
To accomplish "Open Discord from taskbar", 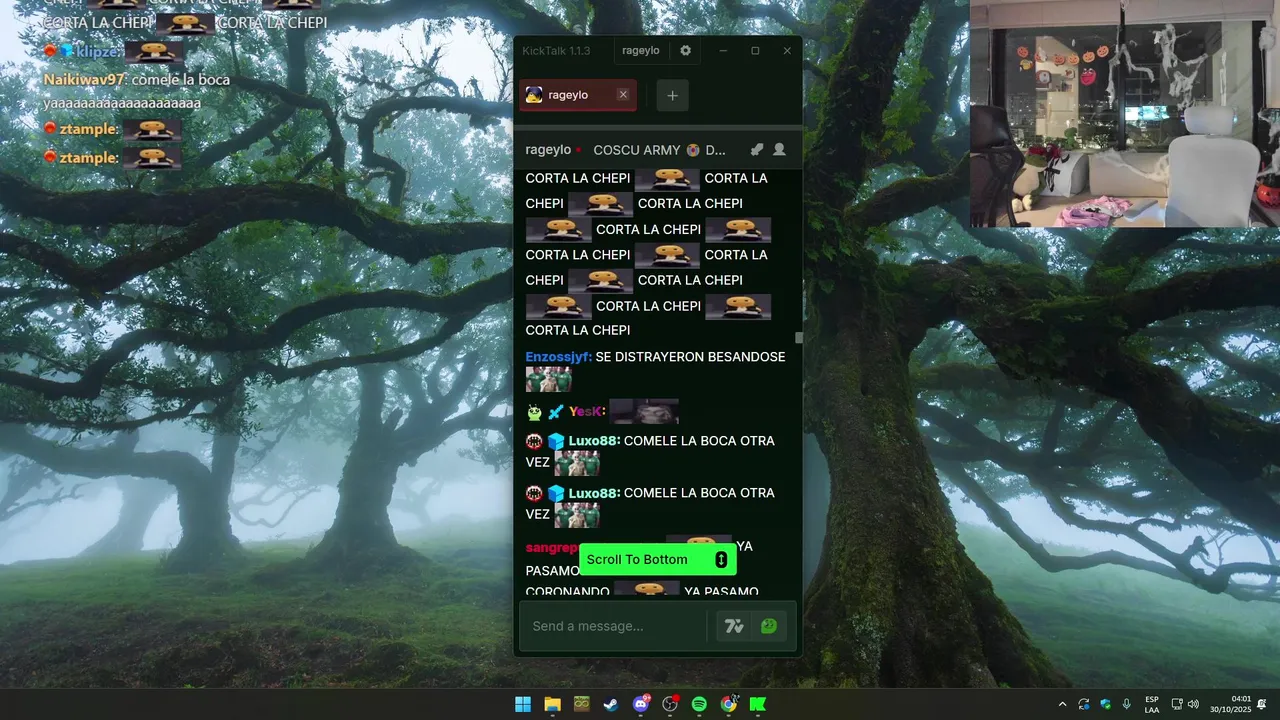I will tap(640, 704).
